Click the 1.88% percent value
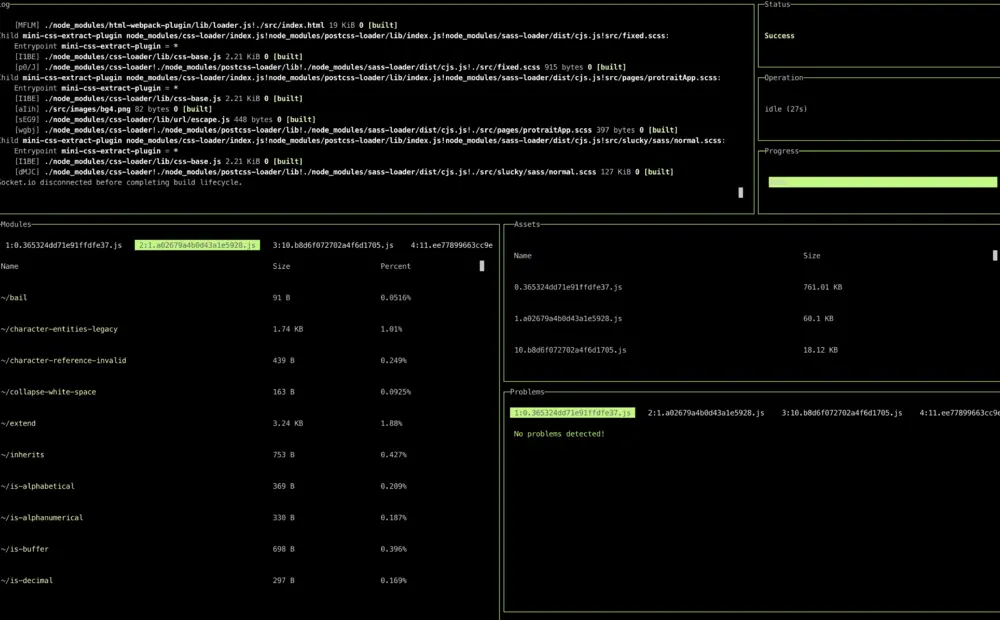 (391, 423)
